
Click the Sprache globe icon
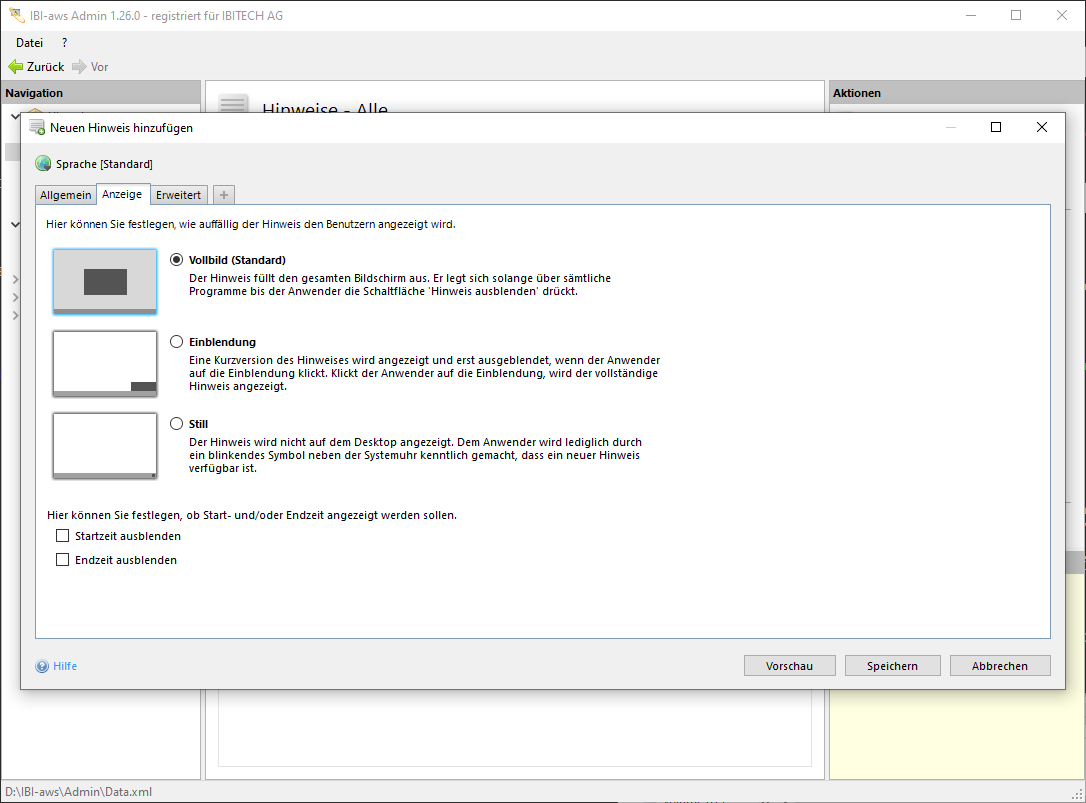point(43,164)
